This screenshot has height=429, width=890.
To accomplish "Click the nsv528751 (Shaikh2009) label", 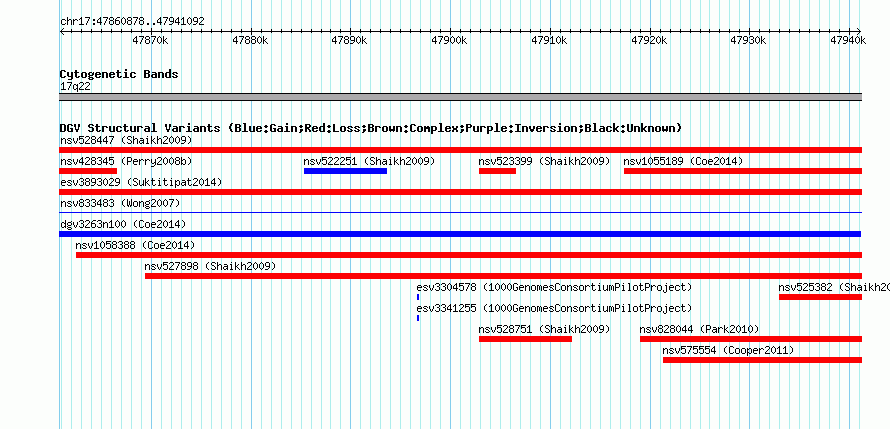I will [x=544, y=329].
